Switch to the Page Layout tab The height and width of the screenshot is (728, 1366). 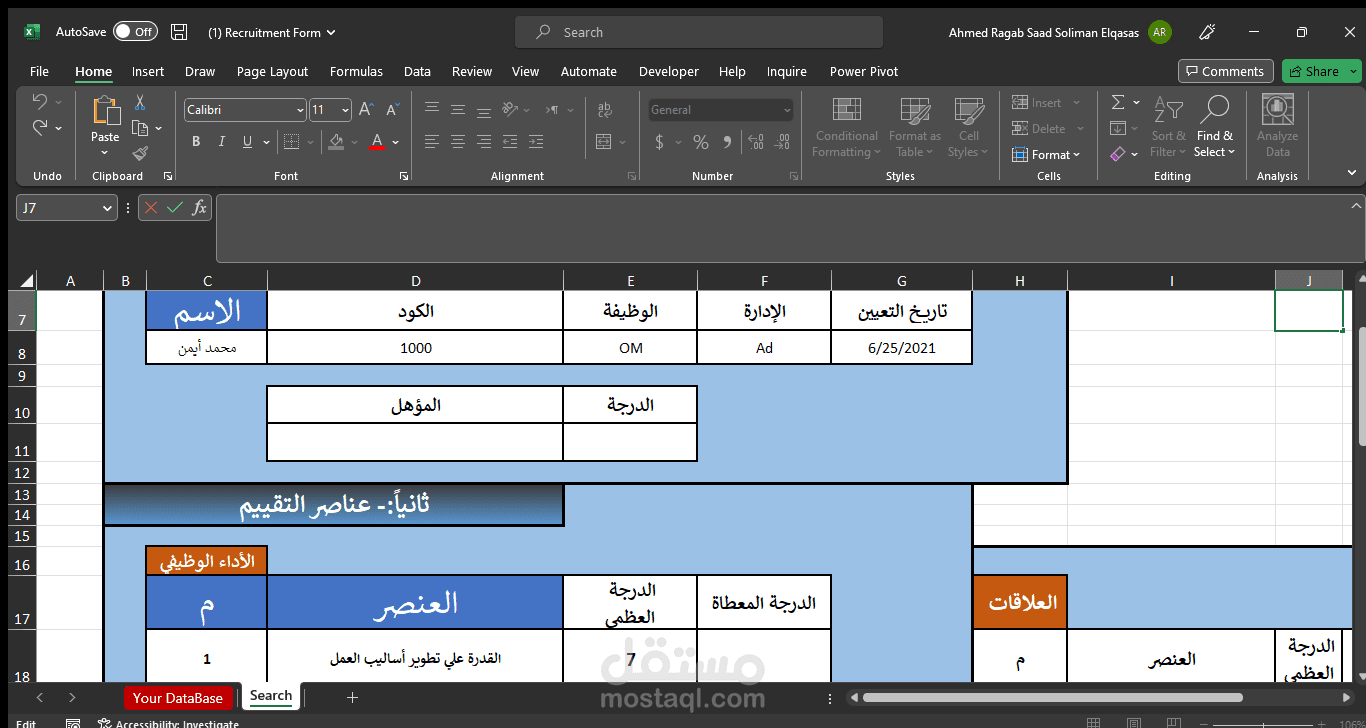(272, 71)
